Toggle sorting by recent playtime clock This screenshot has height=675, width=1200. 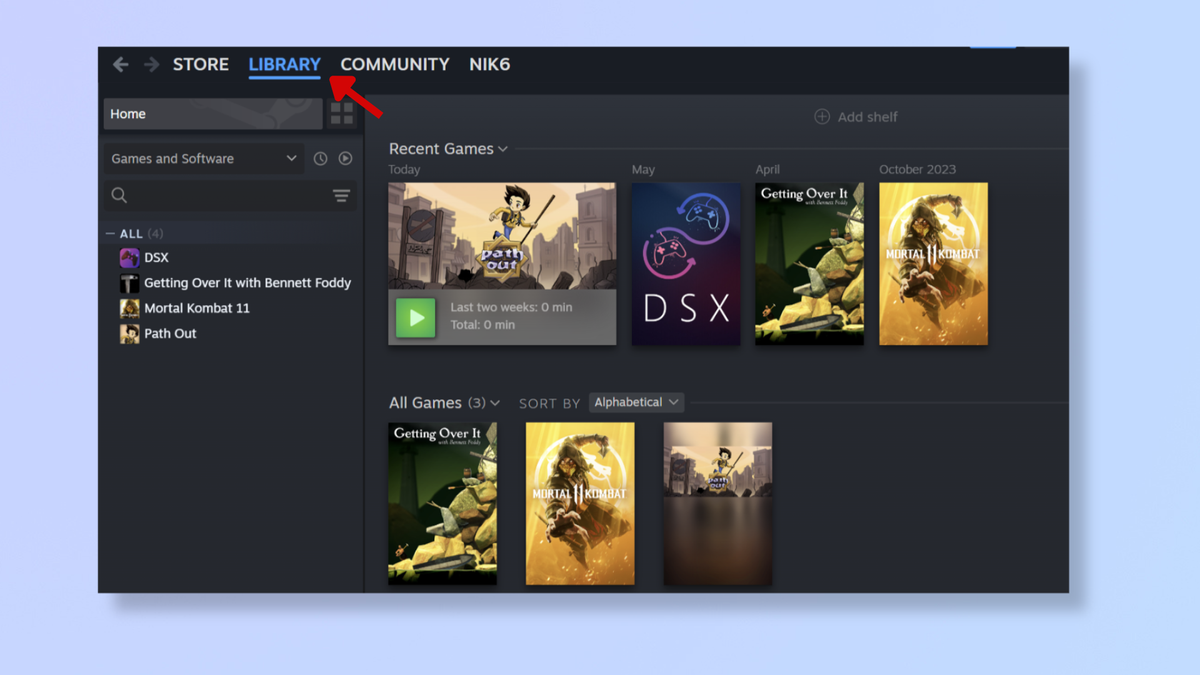(x=320, y=158)
